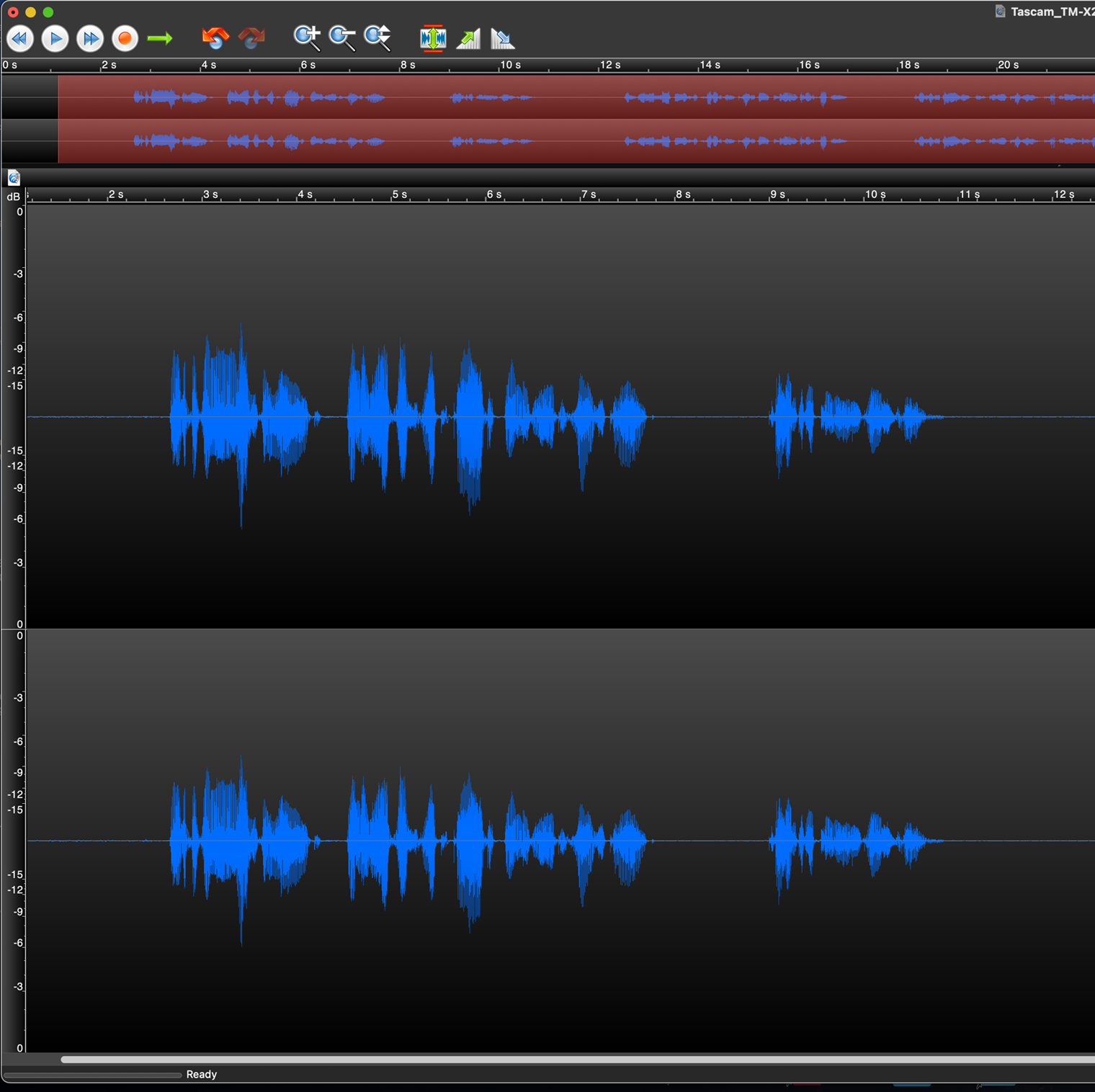Start recording with the orange Record button
Screen dimensions: 1095x1092
click(125, 38)
